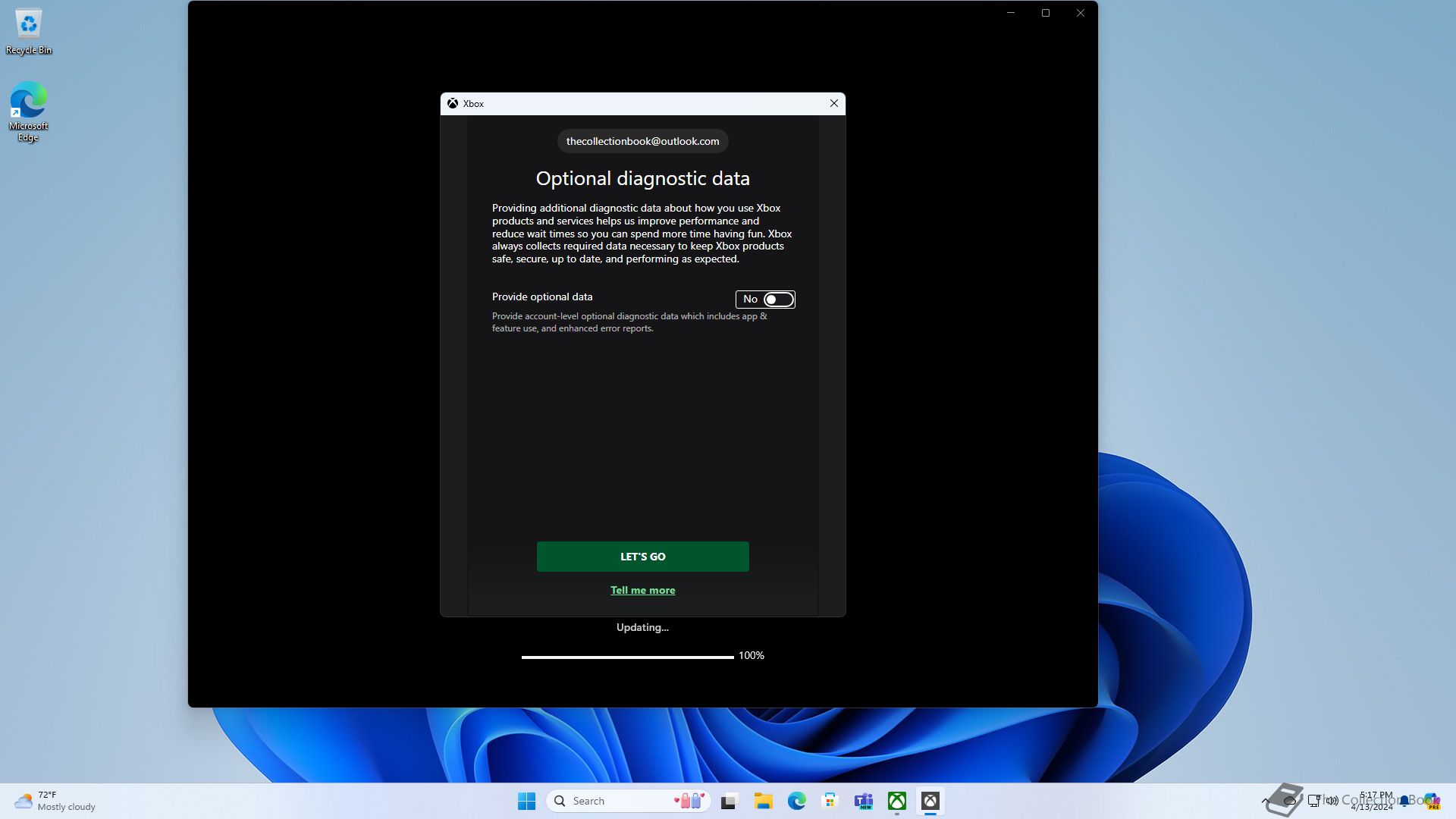Click the taskbar Search box
Screen dimensions: 1456x819
click(x=629, y=801)
